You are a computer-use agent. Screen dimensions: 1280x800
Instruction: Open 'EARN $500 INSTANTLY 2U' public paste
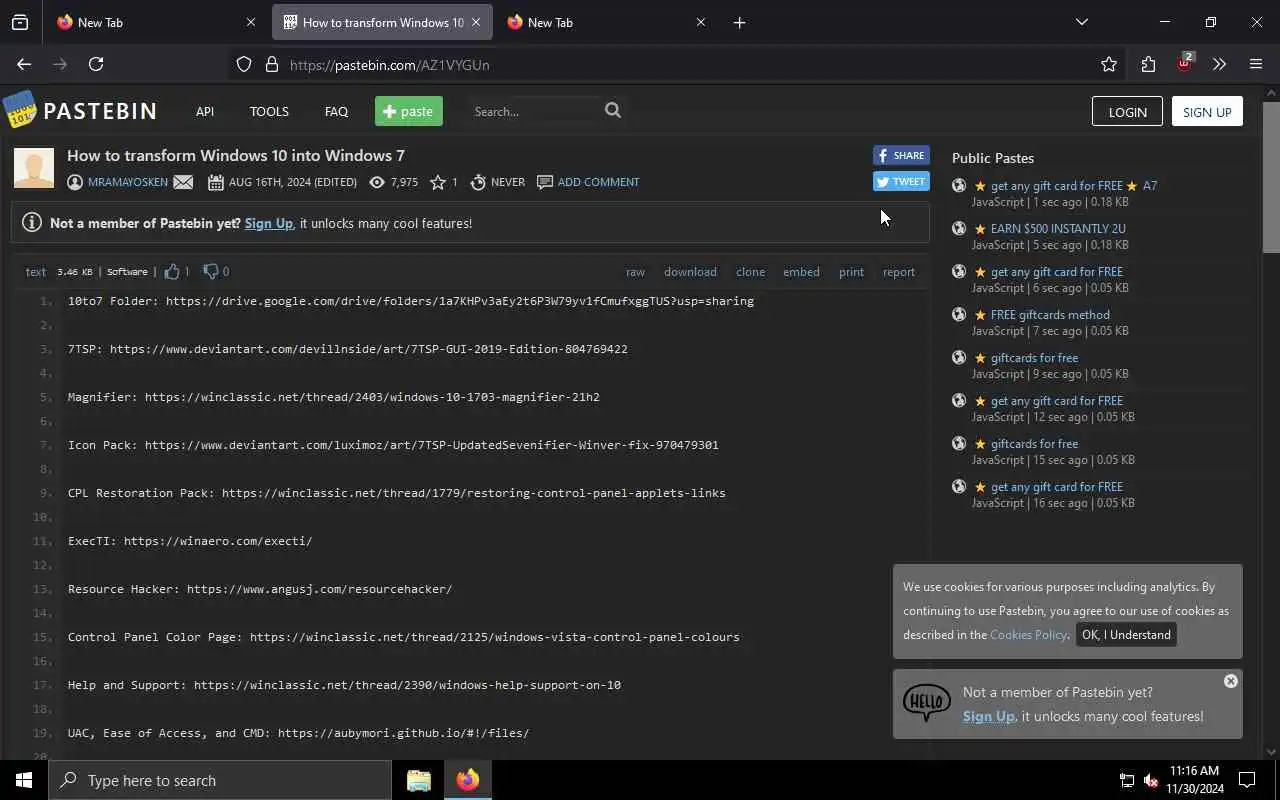(x=1058, y=228)
